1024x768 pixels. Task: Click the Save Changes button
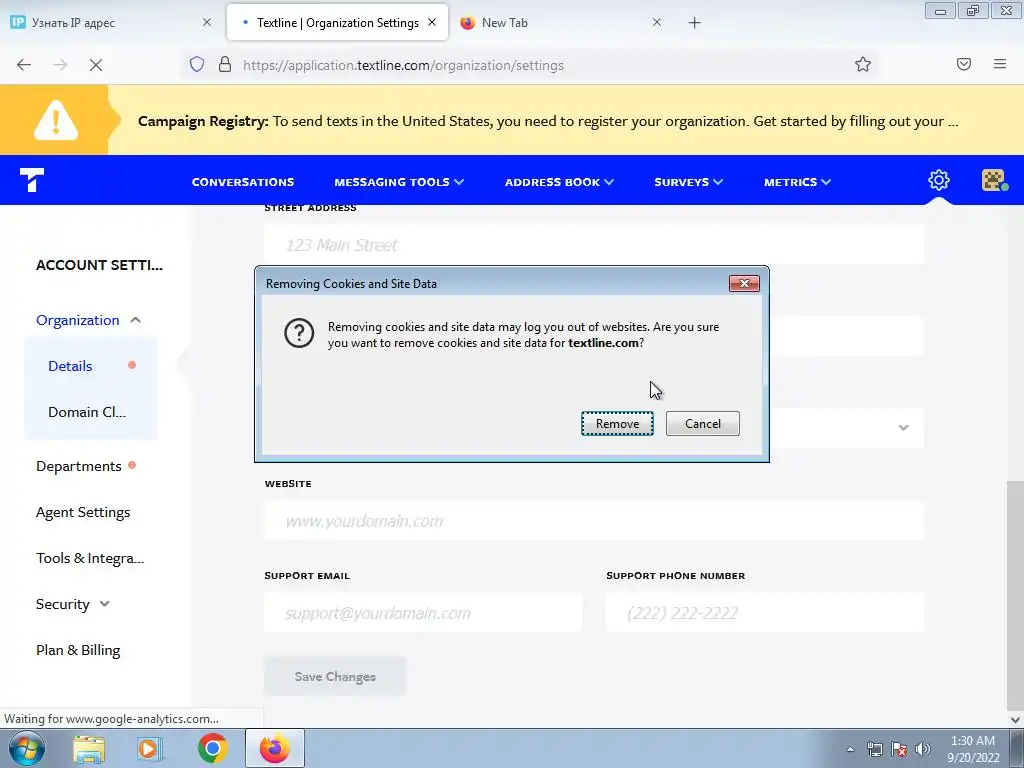(x=335, y=677)
